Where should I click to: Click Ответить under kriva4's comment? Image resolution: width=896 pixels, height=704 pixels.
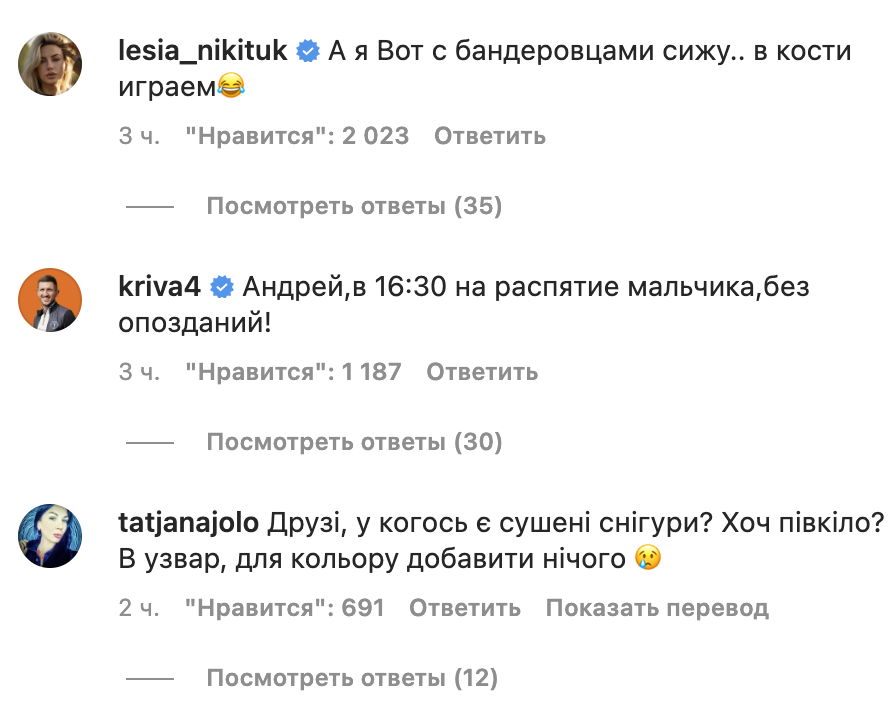pos(481,371)
